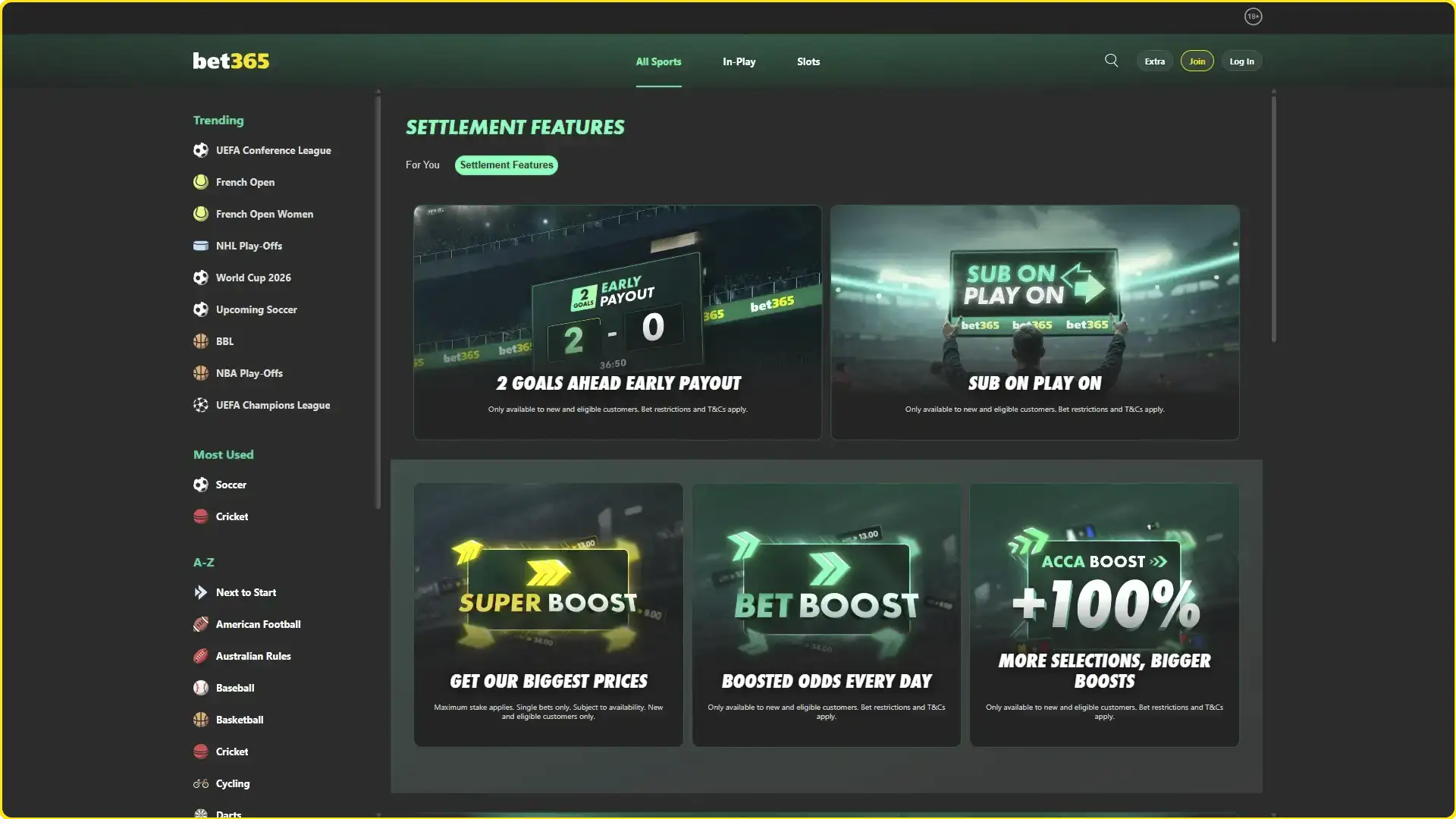This screenshot has height=819, width=1456.
Task: Open the search magnifier icon
Action: click(x=1111, y=61)
